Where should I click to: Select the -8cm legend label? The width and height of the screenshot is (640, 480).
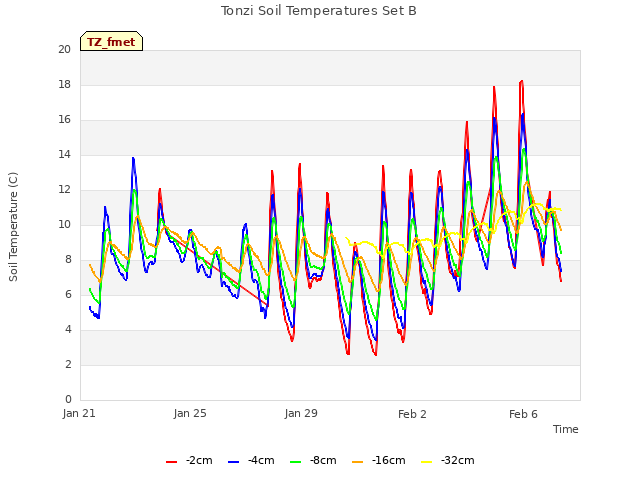(323, 460)
